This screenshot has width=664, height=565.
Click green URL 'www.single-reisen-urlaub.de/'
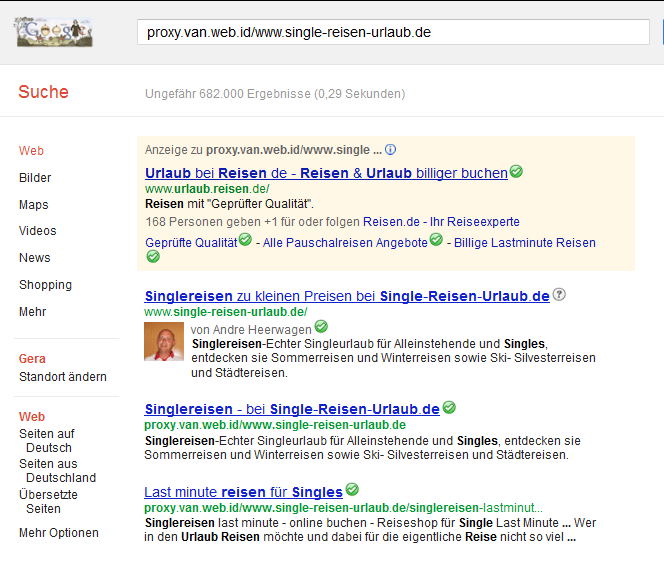(x=226, y=312)
